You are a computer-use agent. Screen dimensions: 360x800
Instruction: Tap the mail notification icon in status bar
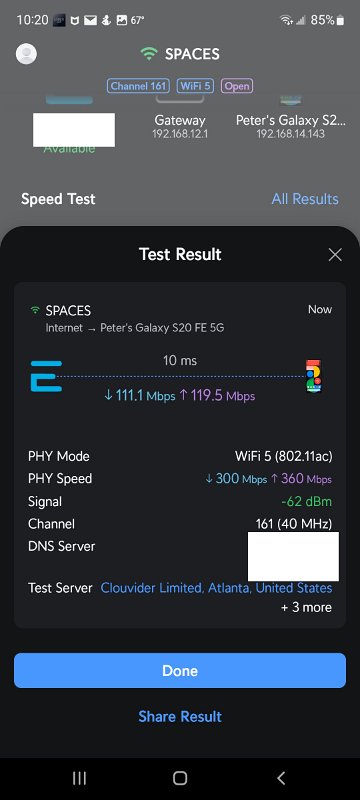pos(91,20)
